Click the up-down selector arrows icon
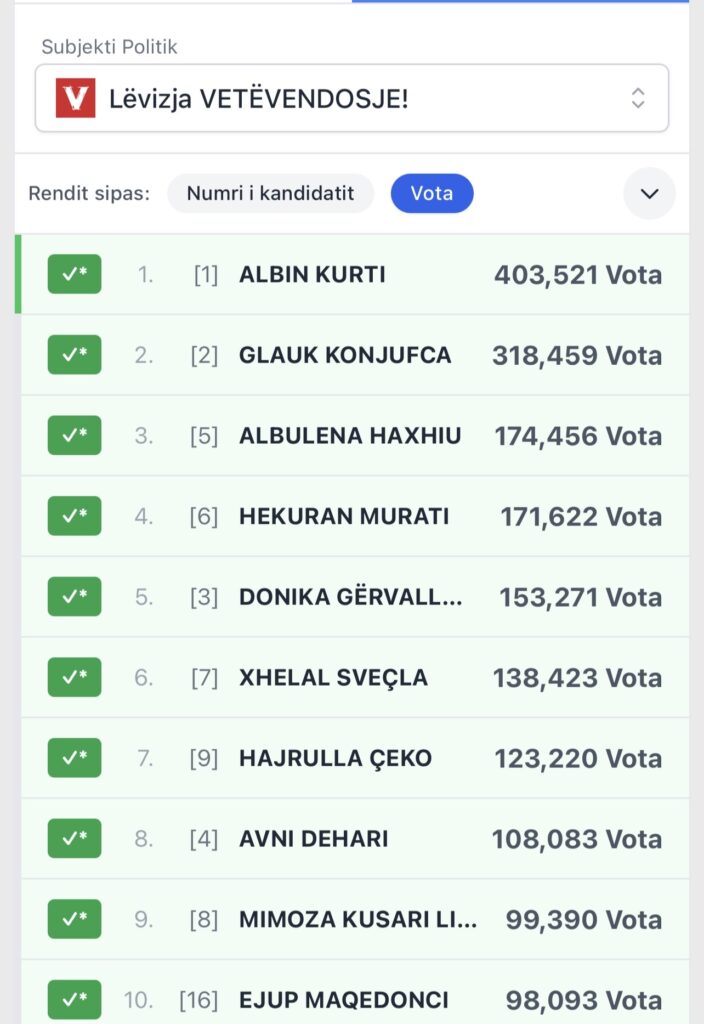The image size is (704, 1024). pos(638,98)
